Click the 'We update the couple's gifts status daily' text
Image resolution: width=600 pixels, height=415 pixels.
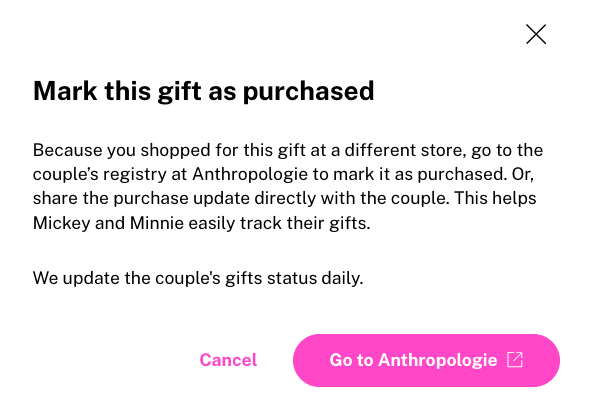pos(198,278)
